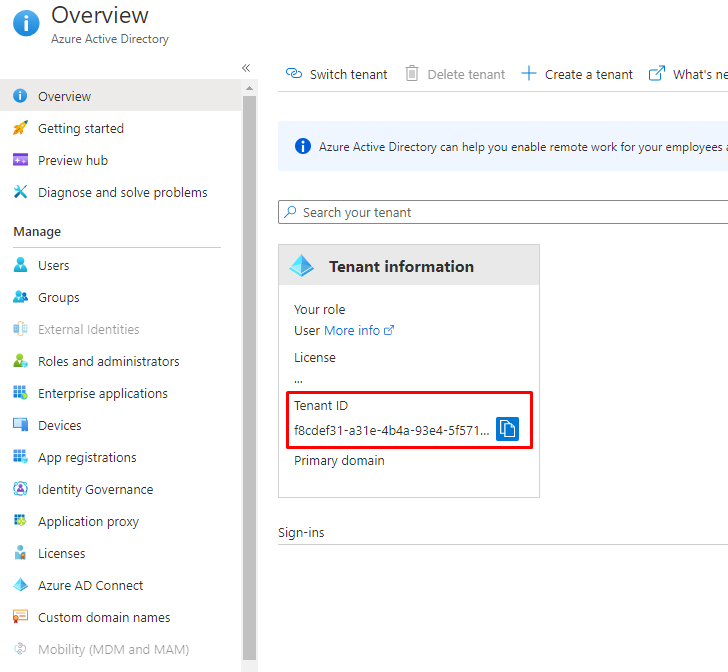Screen dimensions: 728x672
Task: Click the Diagnose and solve problems wrench icon
Action: pyautogui.click(x=20, y=191)
